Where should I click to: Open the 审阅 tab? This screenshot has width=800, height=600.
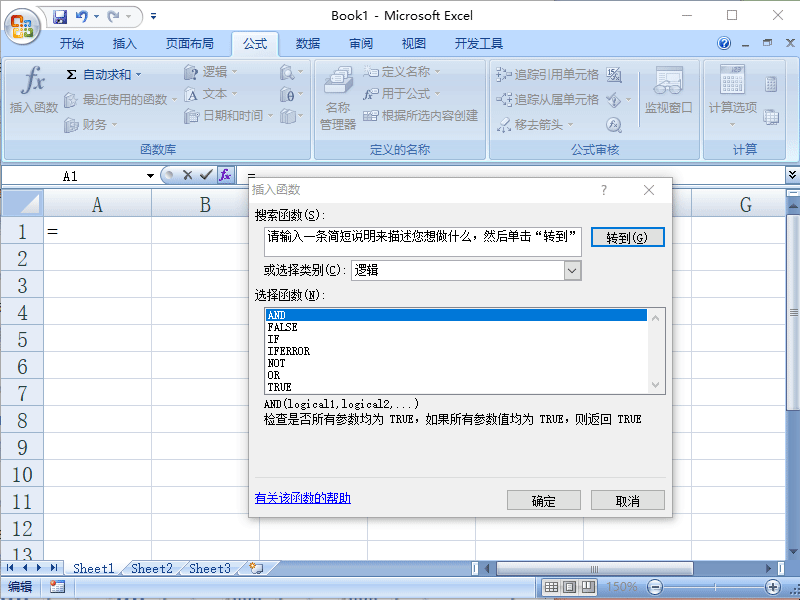pos(361,44)
